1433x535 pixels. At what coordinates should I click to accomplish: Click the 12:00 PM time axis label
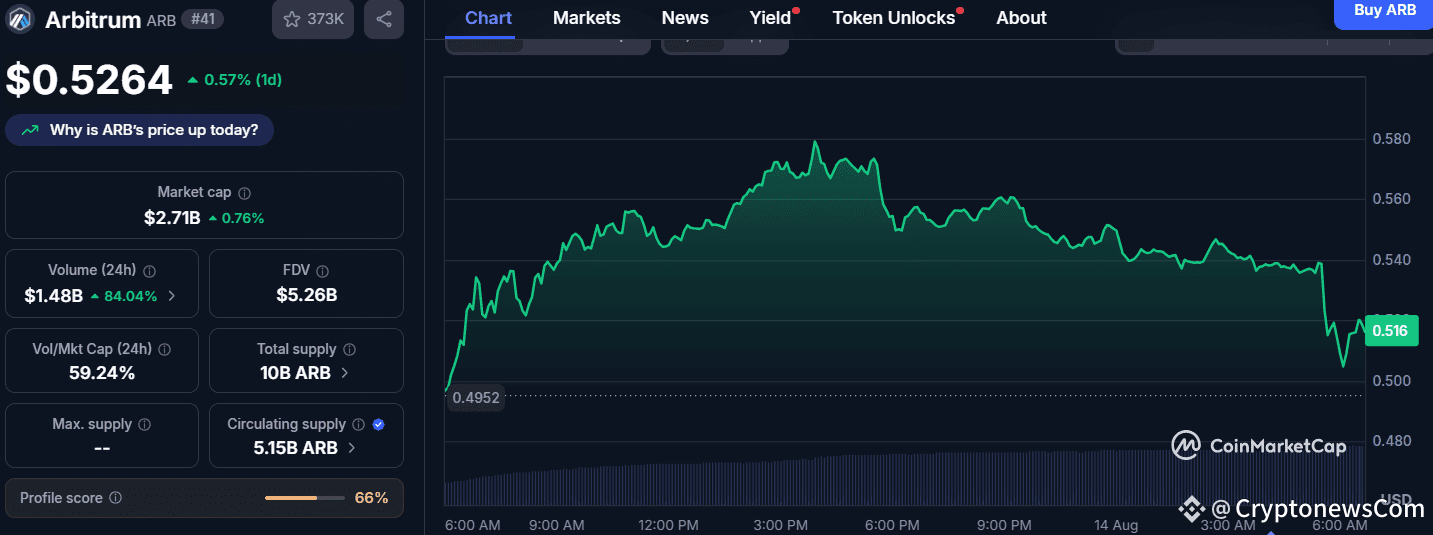point(668,525)
